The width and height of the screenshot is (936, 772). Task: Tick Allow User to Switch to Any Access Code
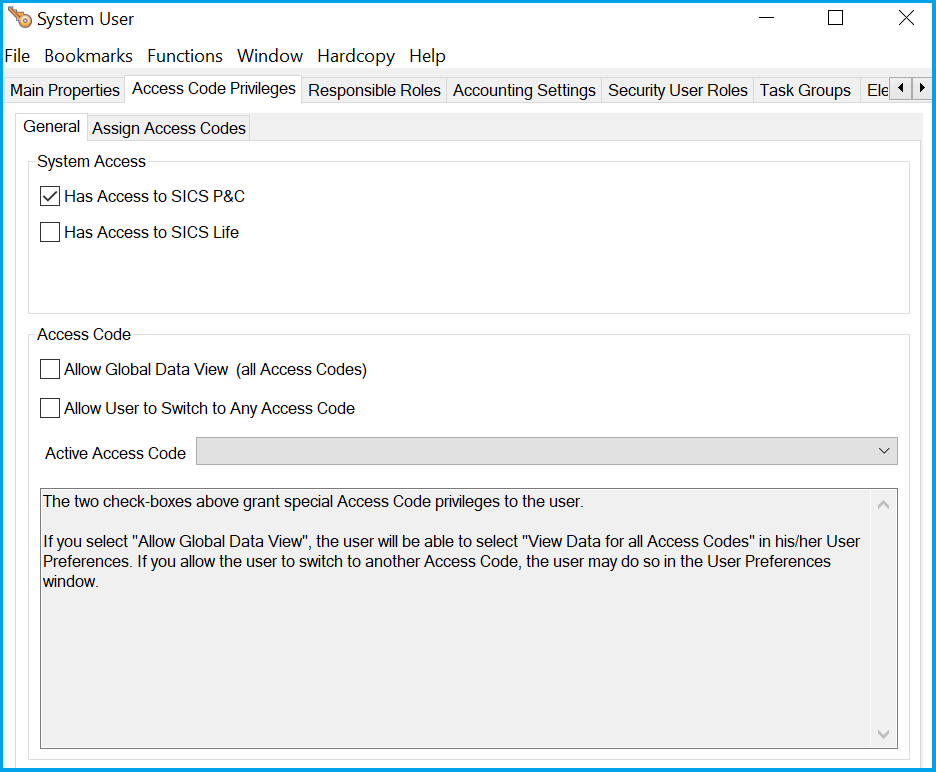pyautogui.click(x=50, y=408)
